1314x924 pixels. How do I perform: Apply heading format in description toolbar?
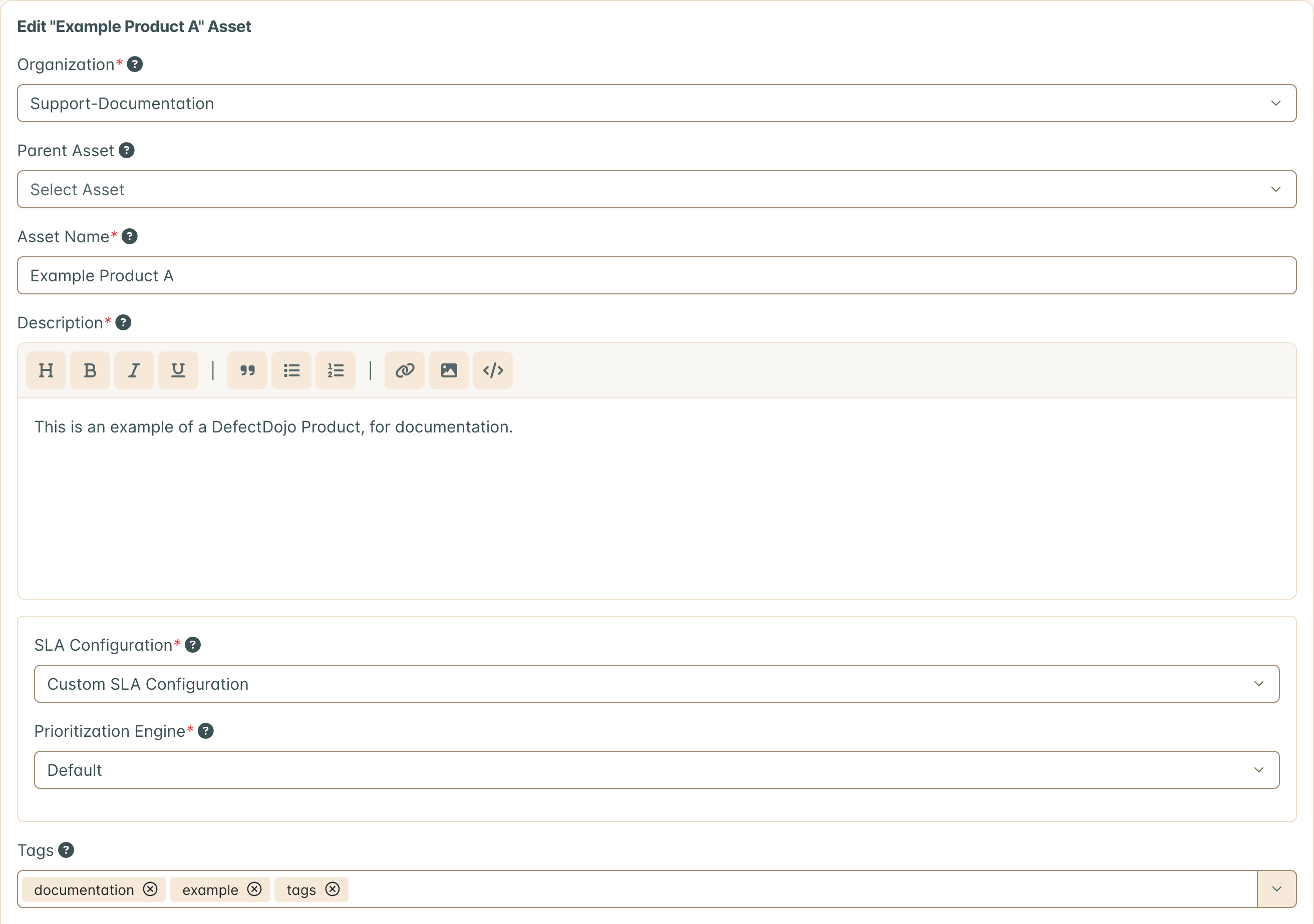coord(46,371)
